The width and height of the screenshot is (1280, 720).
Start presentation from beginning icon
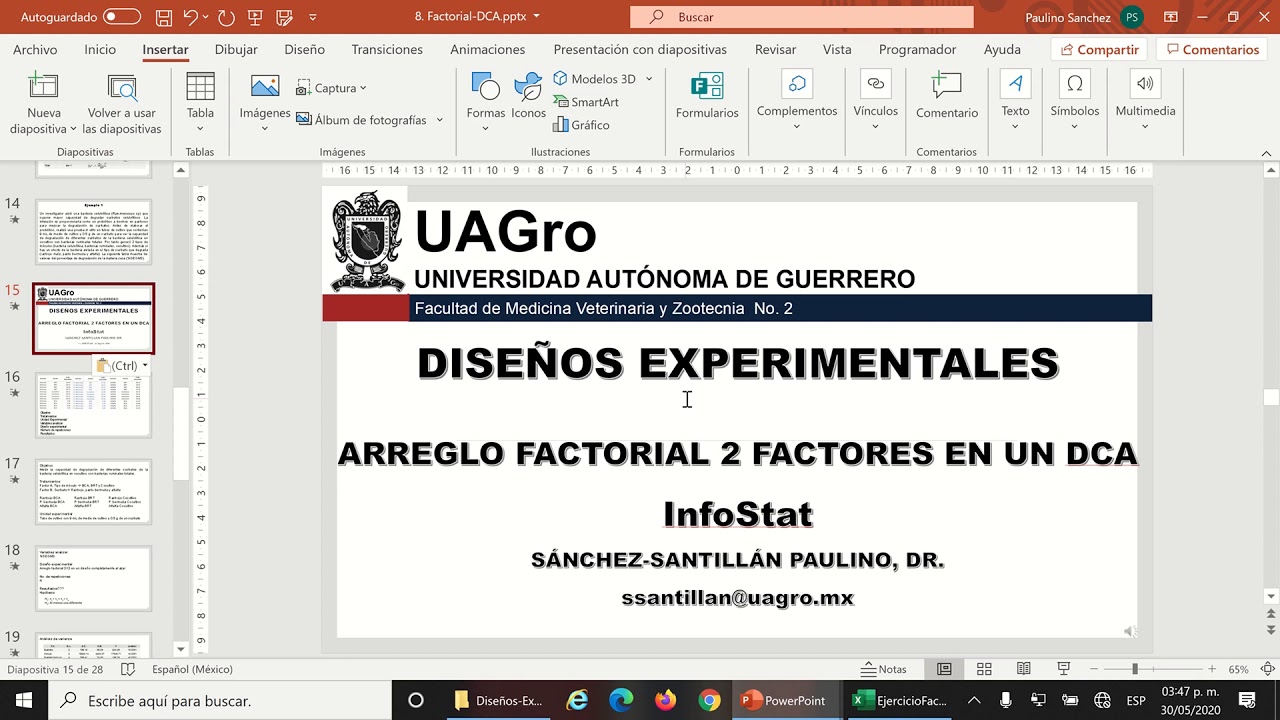coord(255,17)
